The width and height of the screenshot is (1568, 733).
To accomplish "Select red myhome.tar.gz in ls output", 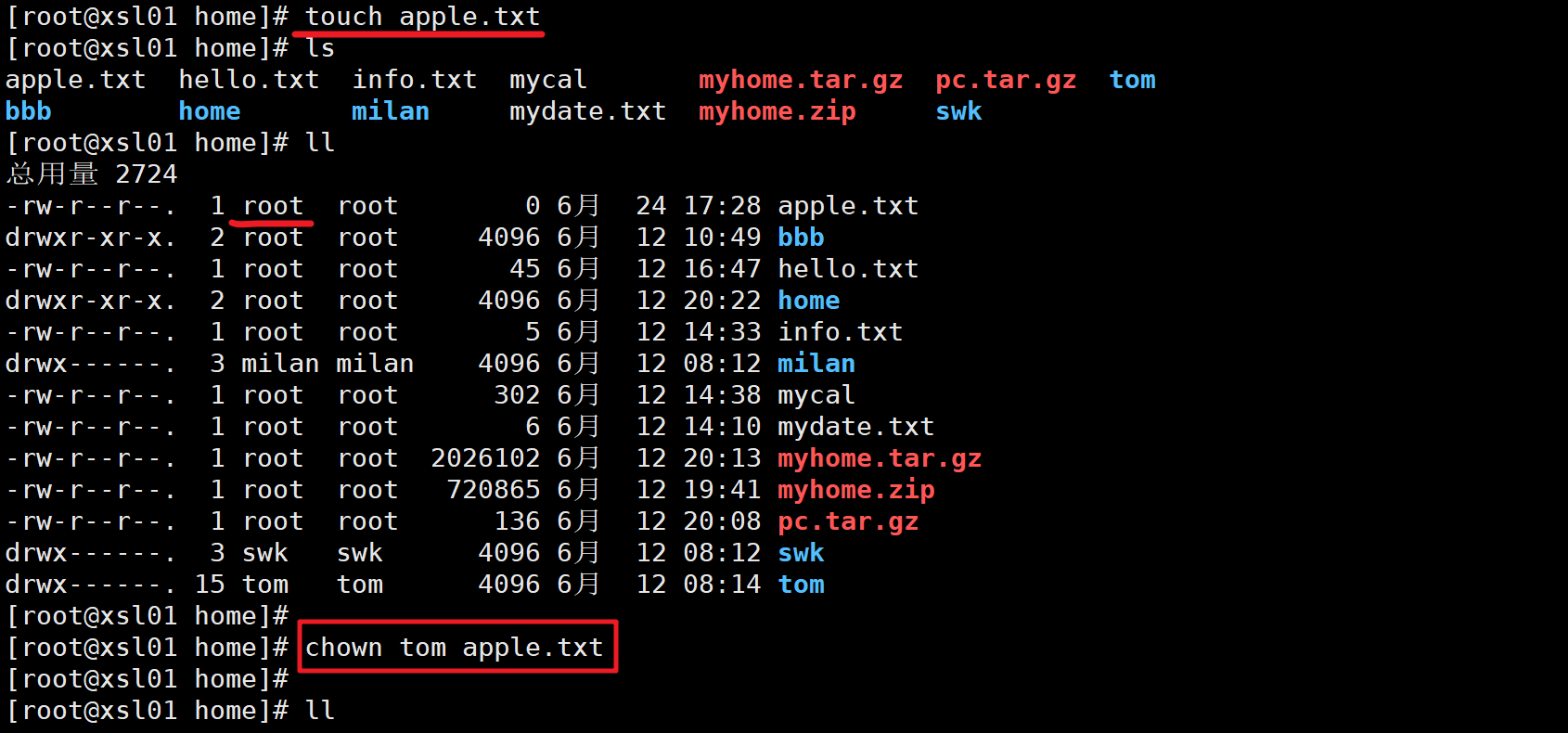I will [801, 80].
